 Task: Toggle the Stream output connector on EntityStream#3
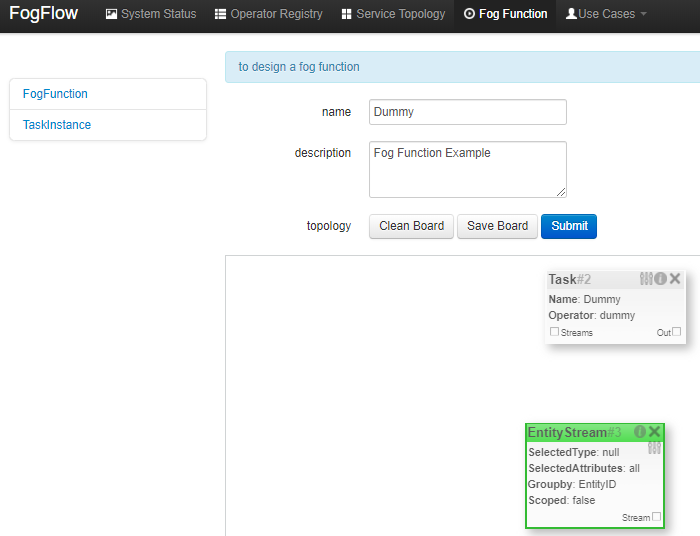point(657,517)
